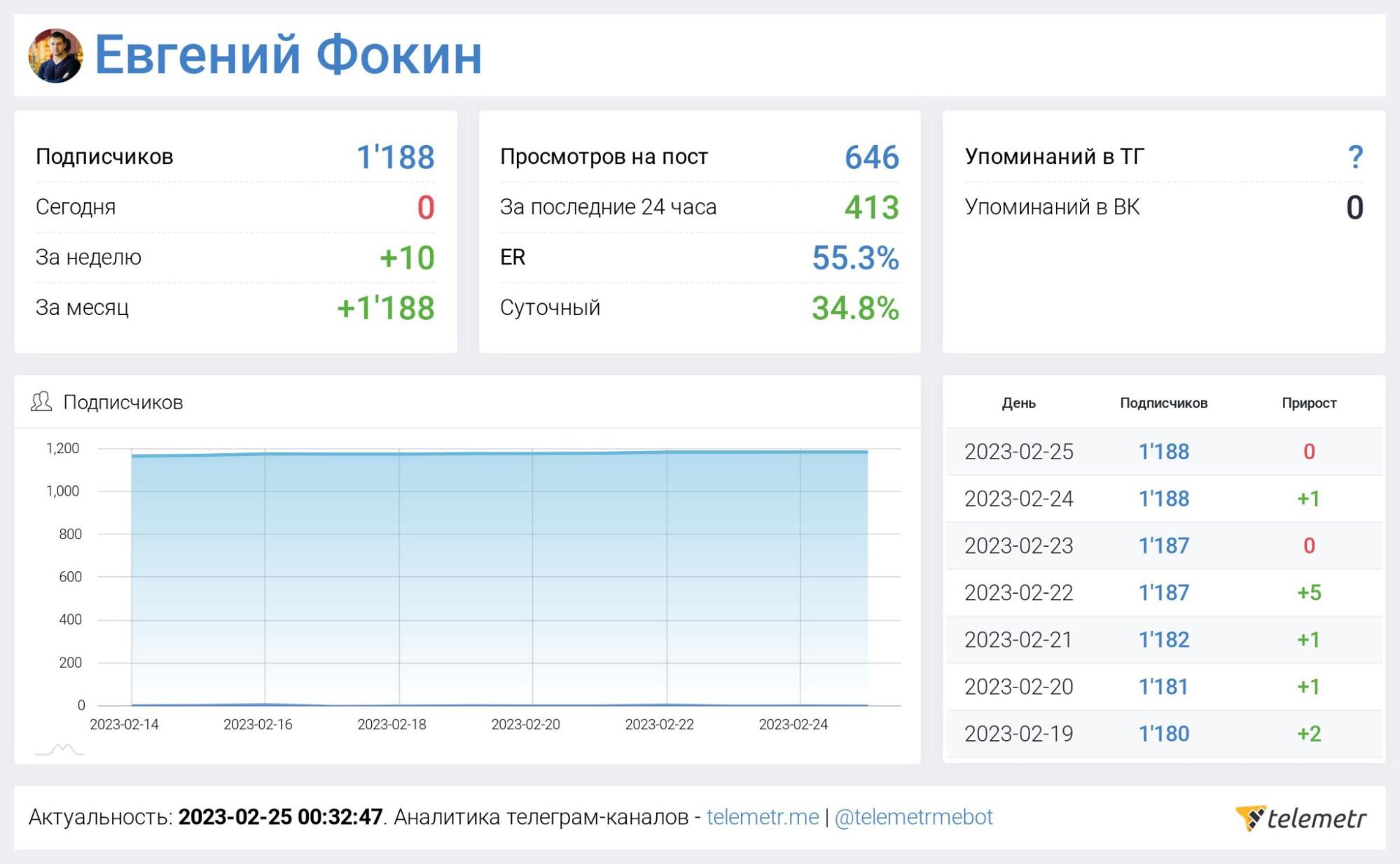This screenshot has height=864, width=1400.
Task: Click the Суточный value 34.8%
Action: pyautogui.click(x=856, y=308)
